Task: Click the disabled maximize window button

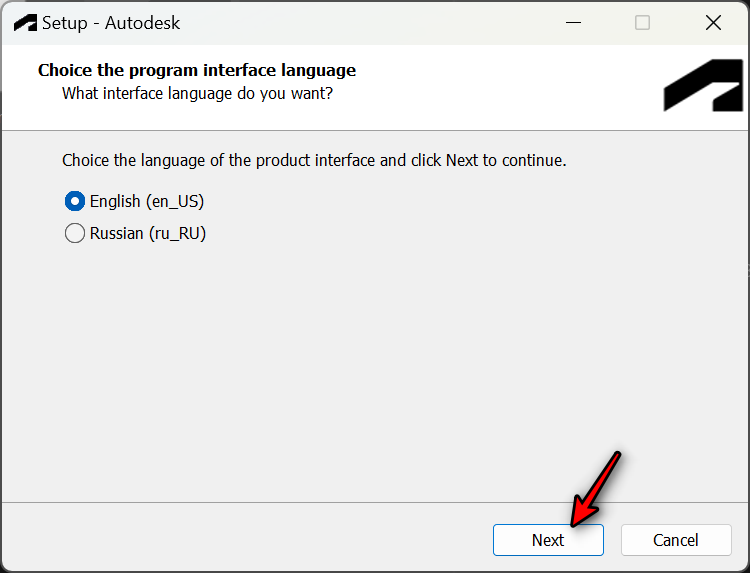Action: click(642, 22)
